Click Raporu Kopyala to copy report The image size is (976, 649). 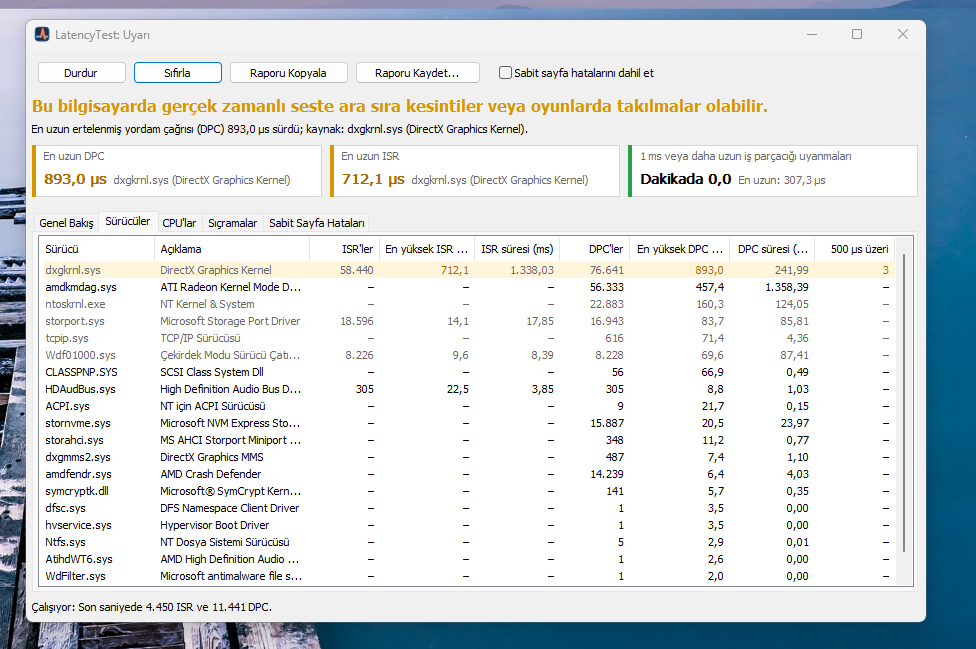tap(288, 73)
